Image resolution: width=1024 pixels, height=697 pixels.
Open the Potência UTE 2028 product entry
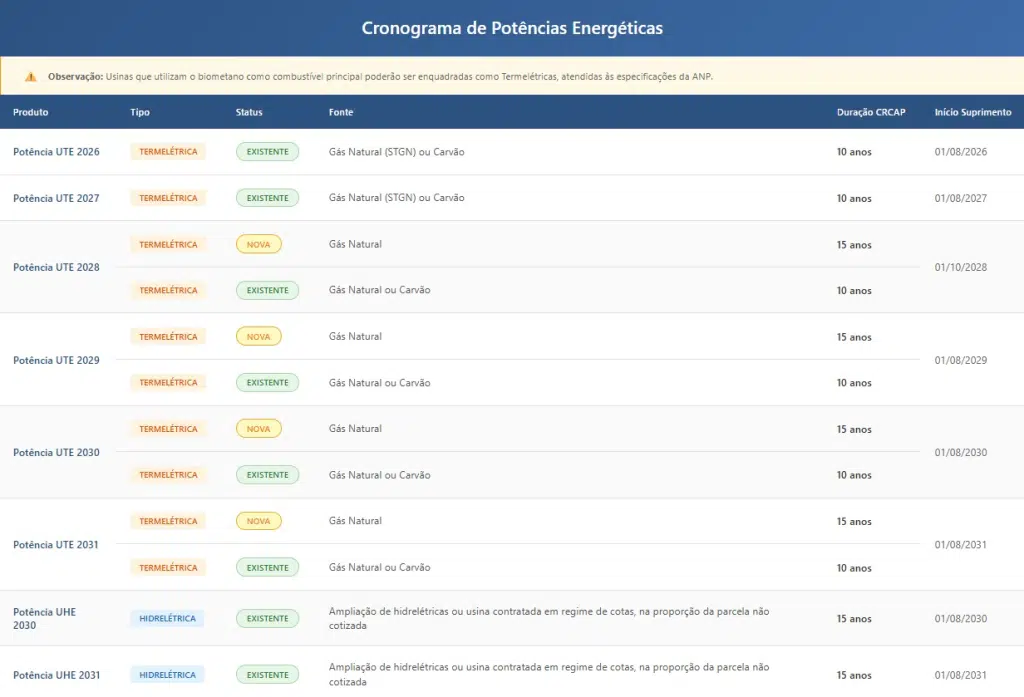click(x=56, y=267)
